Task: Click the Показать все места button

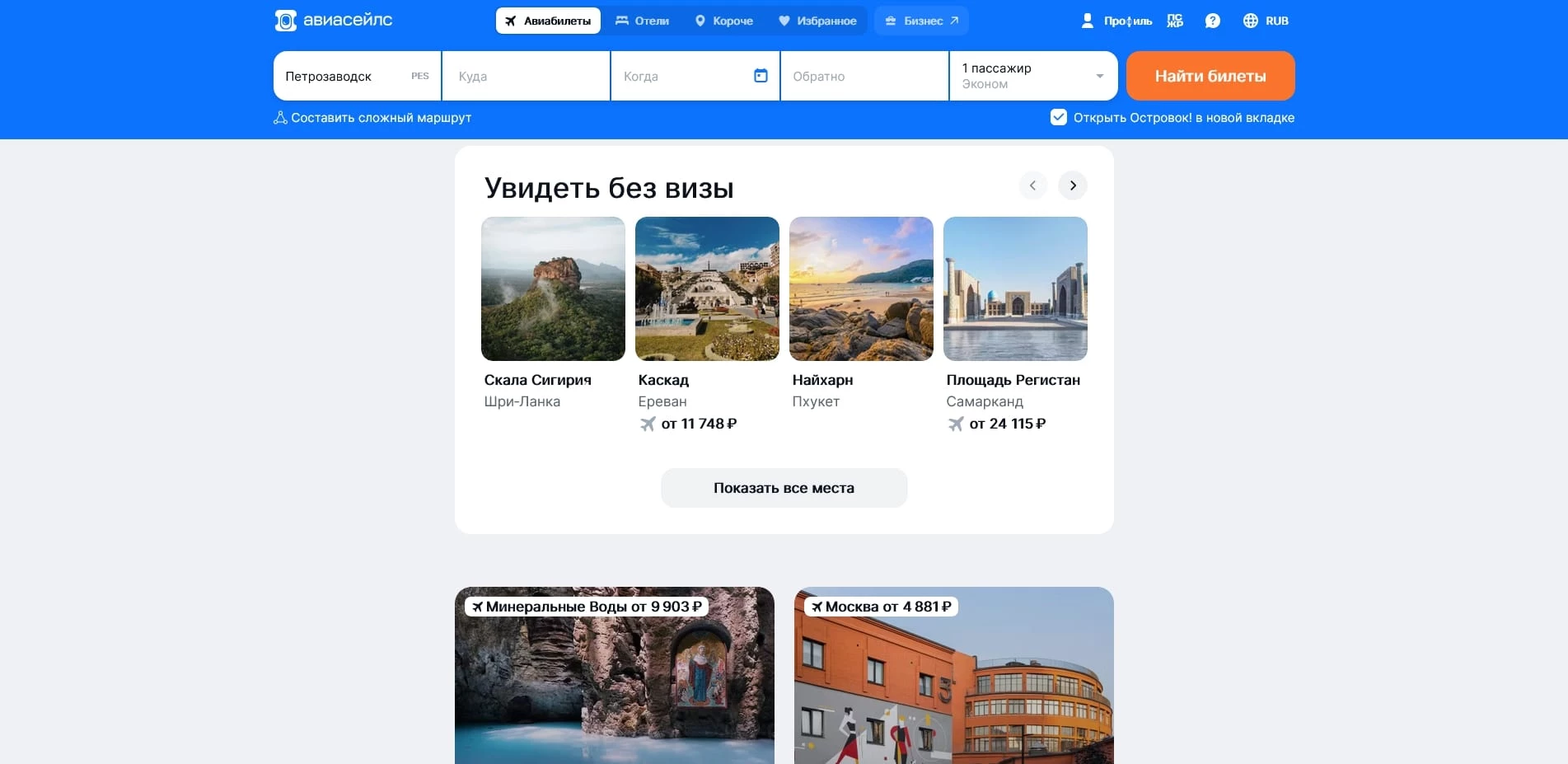Action: (784, 487)
